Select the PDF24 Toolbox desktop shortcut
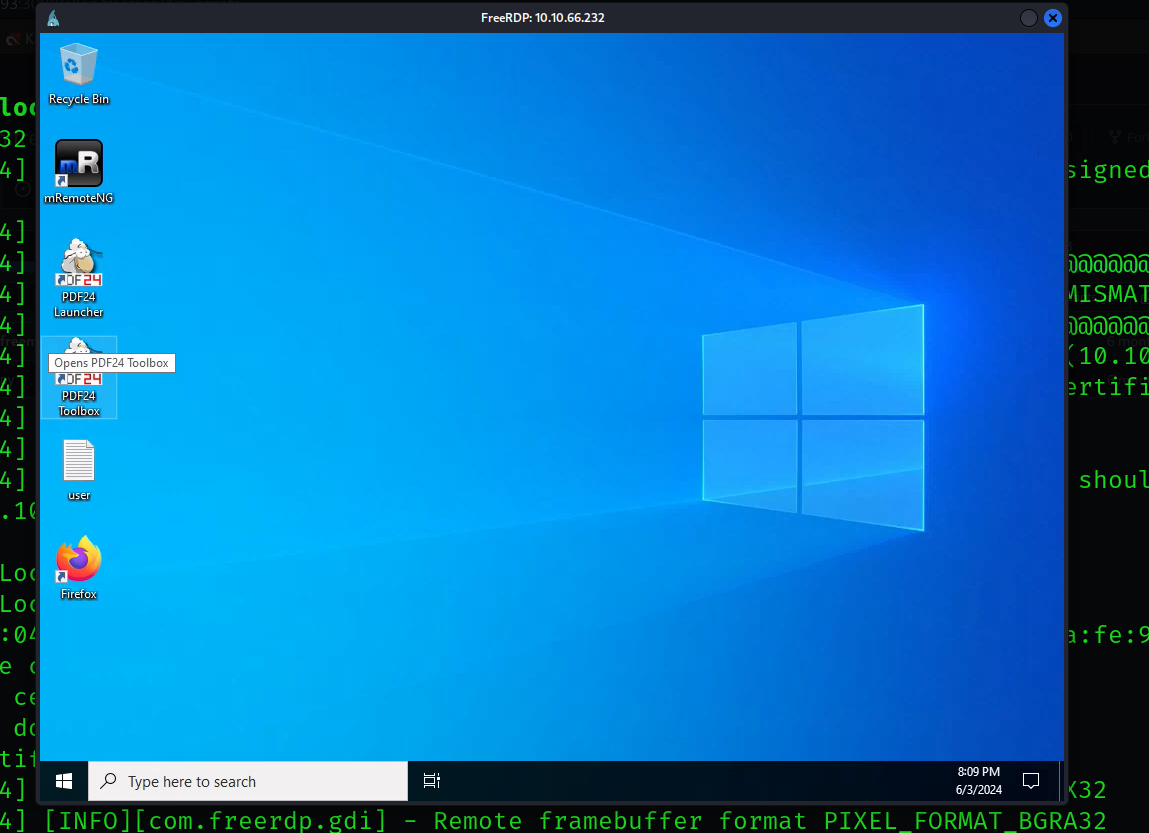This screenshot has width=1149, height=833. (x=78, y=378)
